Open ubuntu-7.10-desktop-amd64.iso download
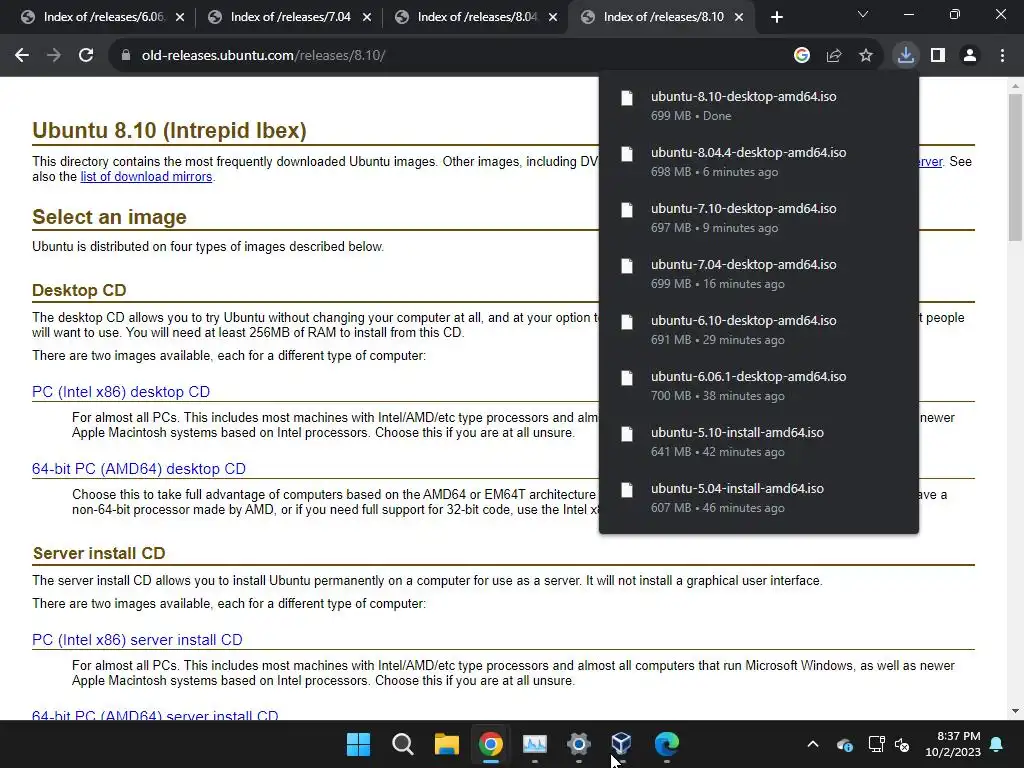 click(x=758, y=217)
